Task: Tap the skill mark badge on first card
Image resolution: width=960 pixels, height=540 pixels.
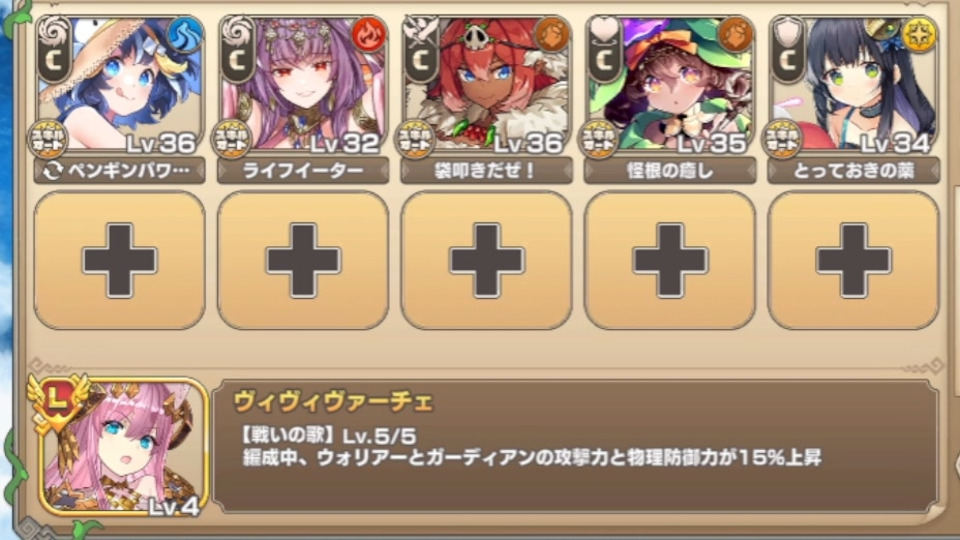Action: click(x=48, y=139)
